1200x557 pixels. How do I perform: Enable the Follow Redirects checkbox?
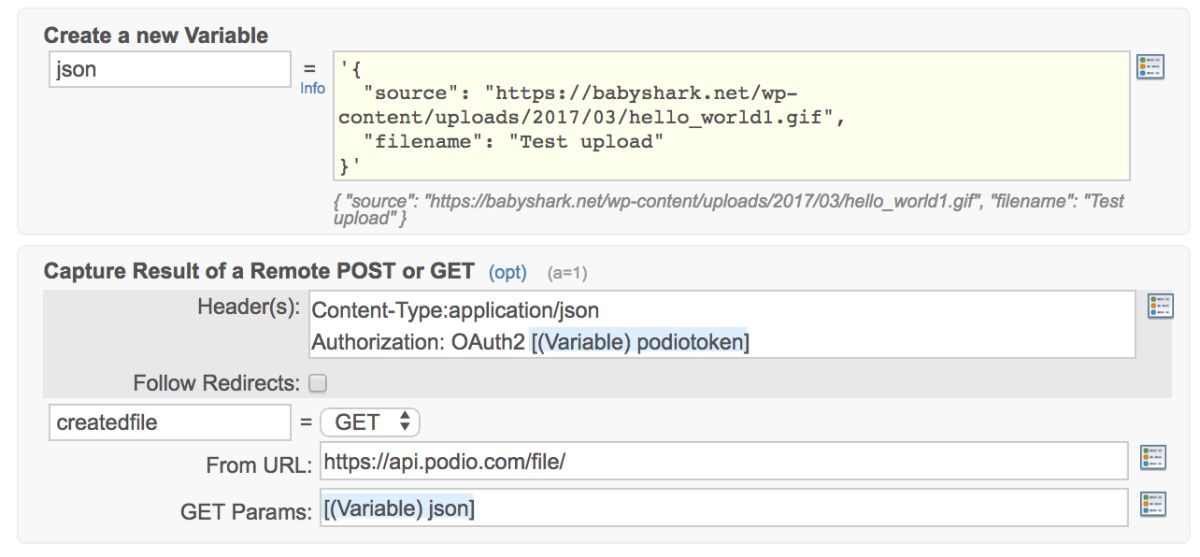click(x=318, y=383)
